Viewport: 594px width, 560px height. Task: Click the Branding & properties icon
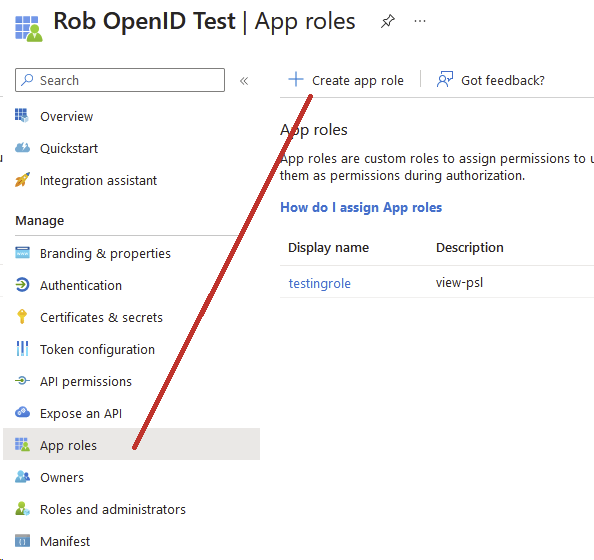(22, 252)
